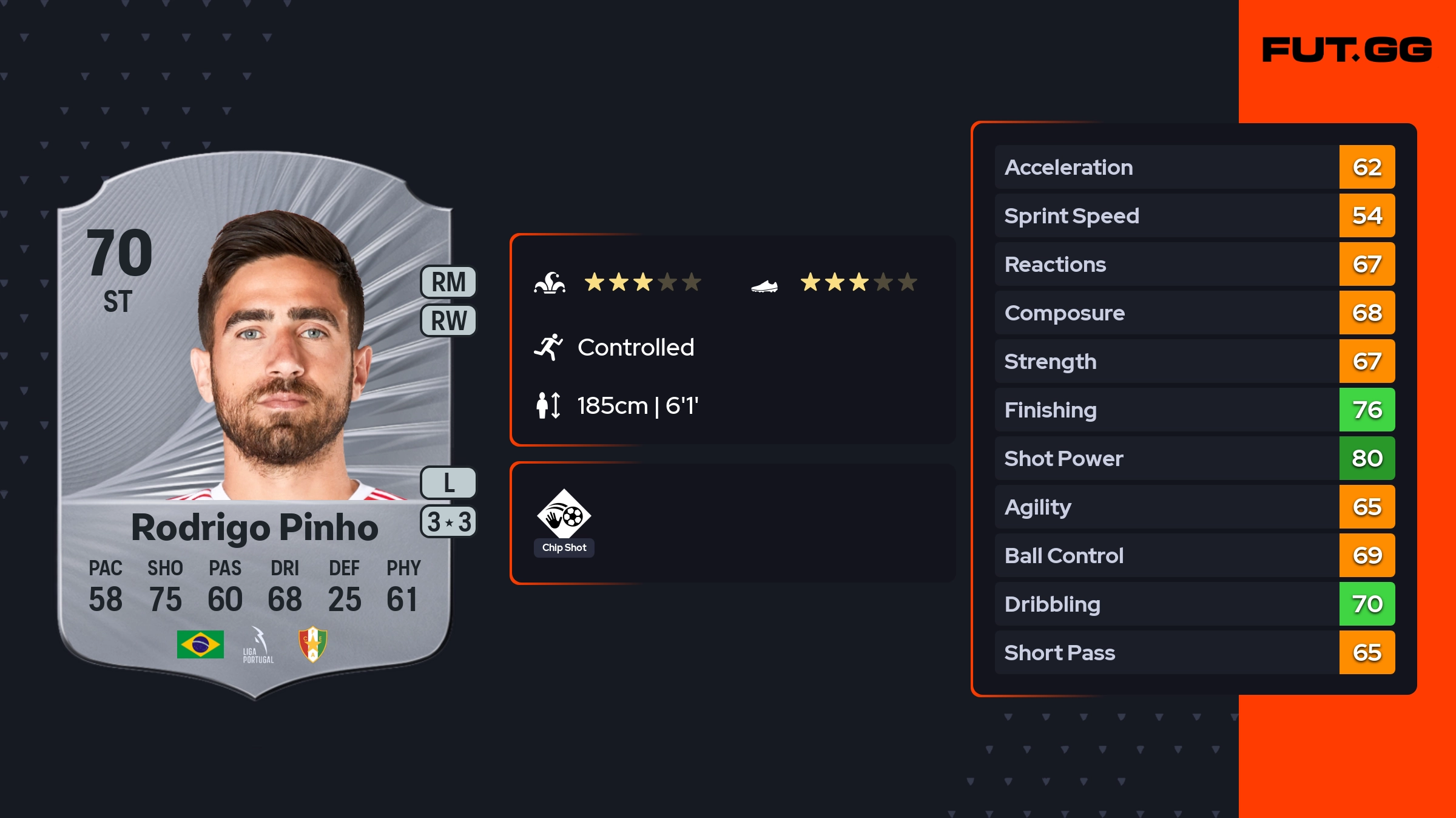Click the Liga Portugal league logo
Viewport: 1456px width, 818px height.
[258, 645]
